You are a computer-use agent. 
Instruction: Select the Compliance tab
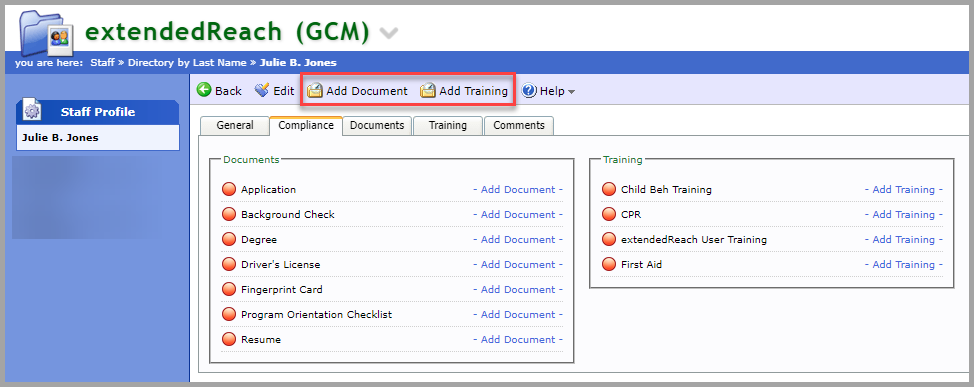click(306, 125)
